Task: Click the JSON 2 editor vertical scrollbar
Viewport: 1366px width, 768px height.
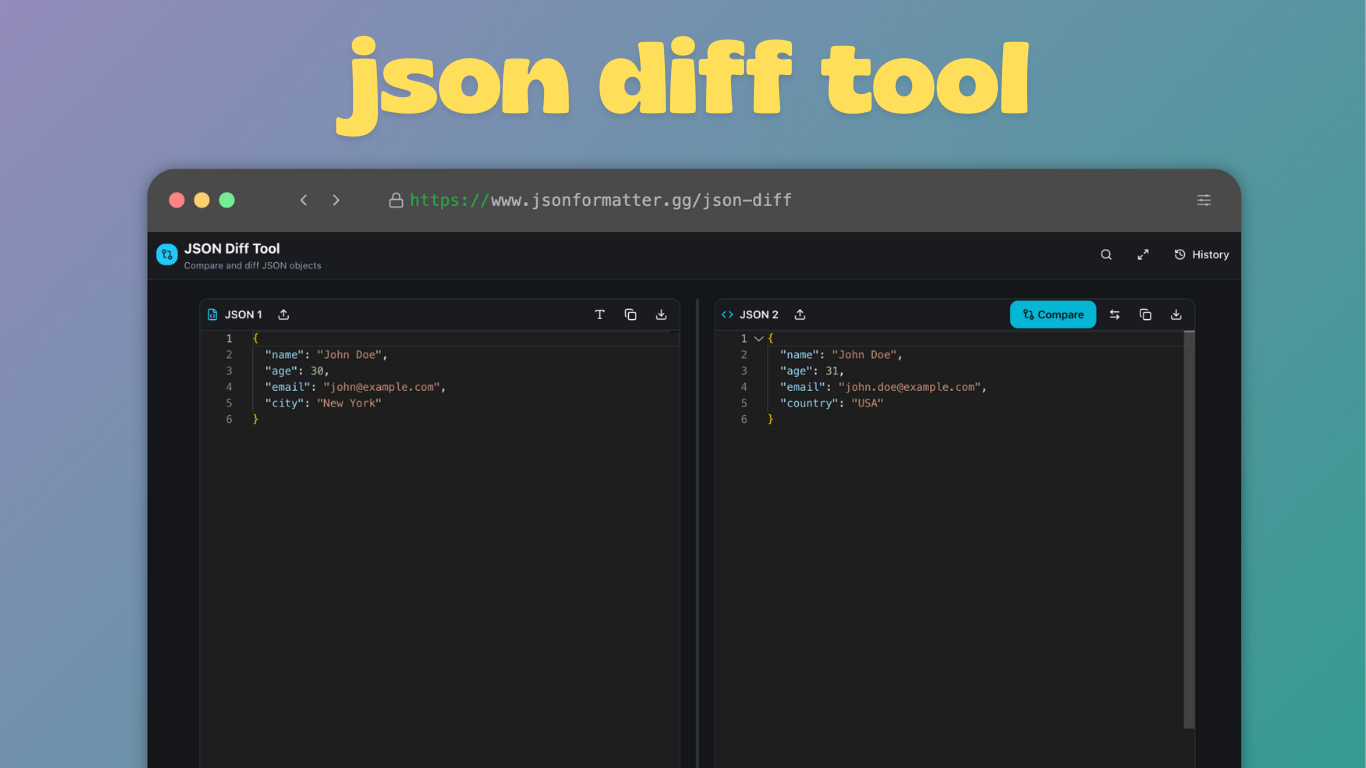Action: pos(1189,530)
